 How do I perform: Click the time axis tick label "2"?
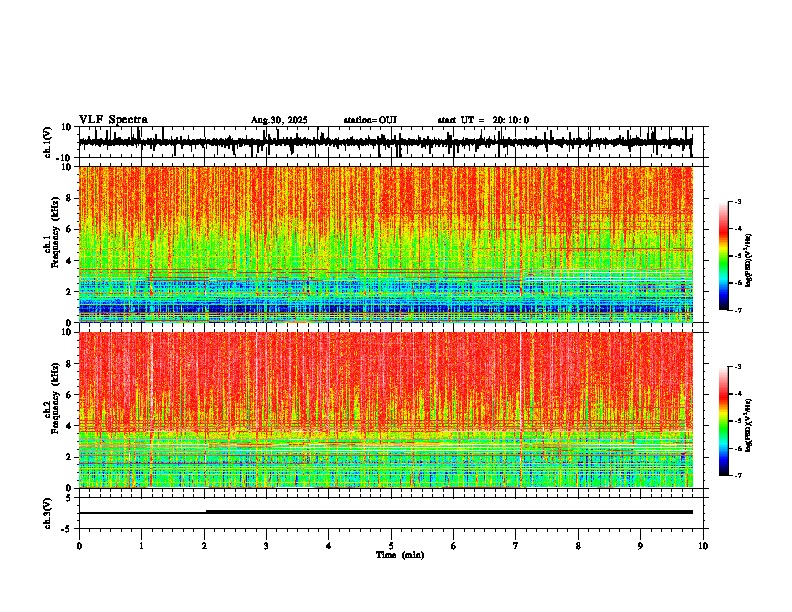pyautogui.click(x=204, y=546)
